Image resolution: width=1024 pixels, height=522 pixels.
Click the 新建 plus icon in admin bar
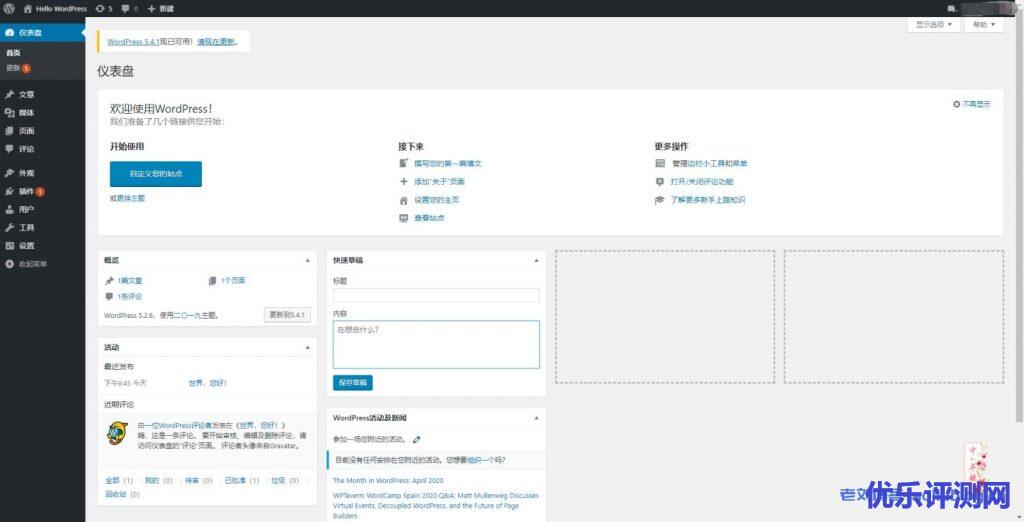(152, 8)
